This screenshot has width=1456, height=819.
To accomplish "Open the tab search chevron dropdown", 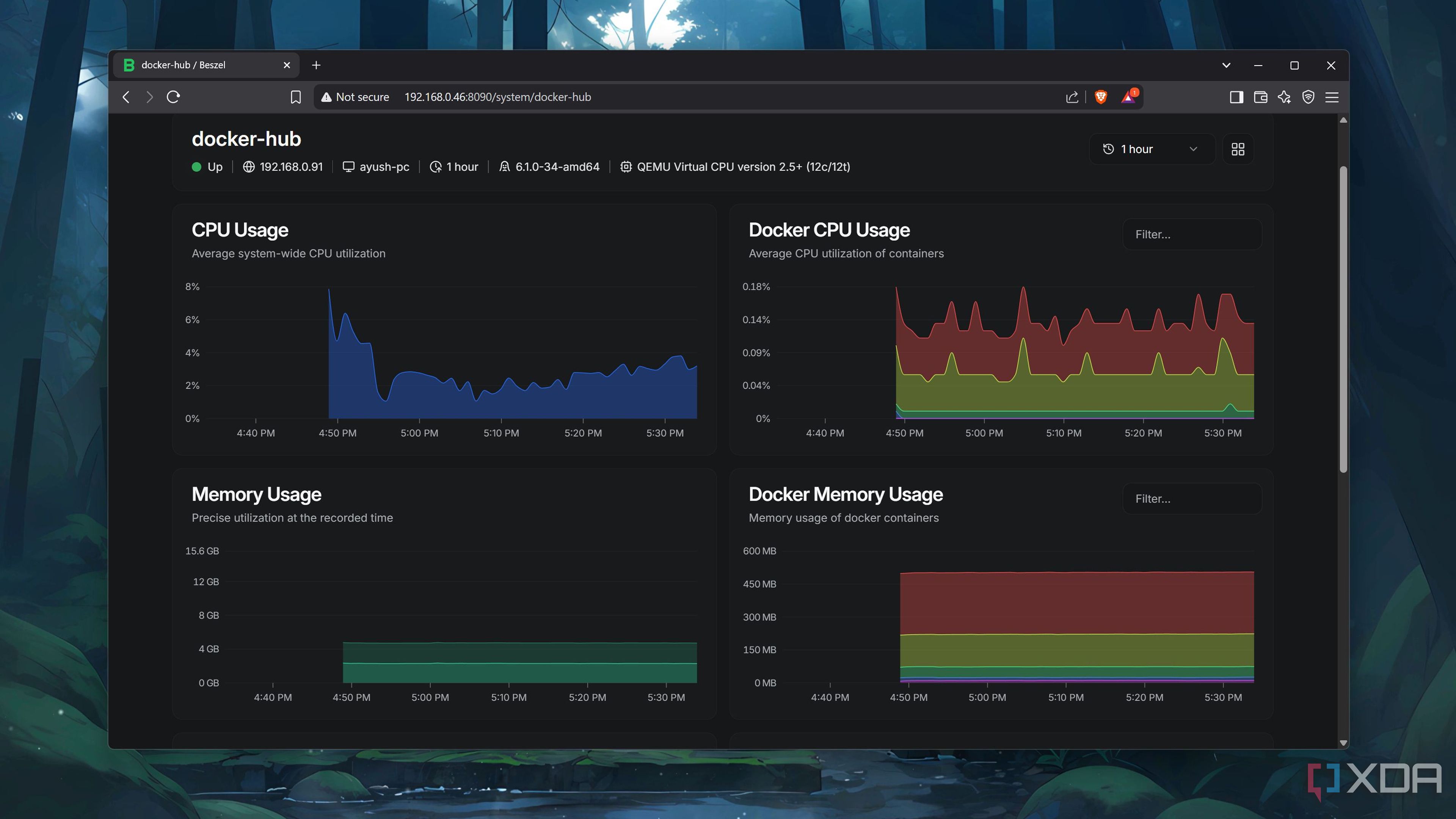I will pyautogui.click(x=1226, y=65).
